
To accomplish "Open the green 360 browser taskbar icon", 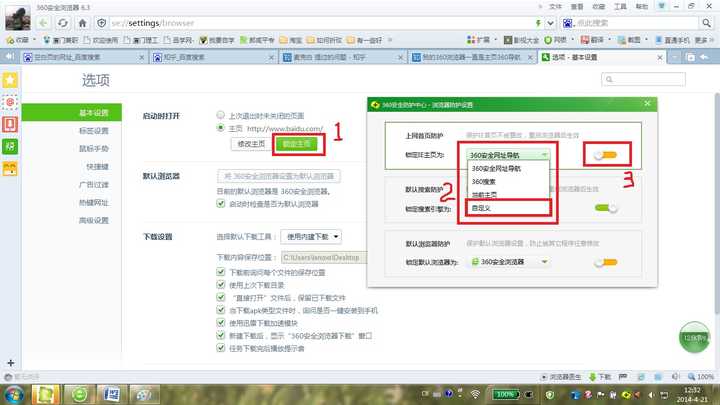I will (79, 395).
